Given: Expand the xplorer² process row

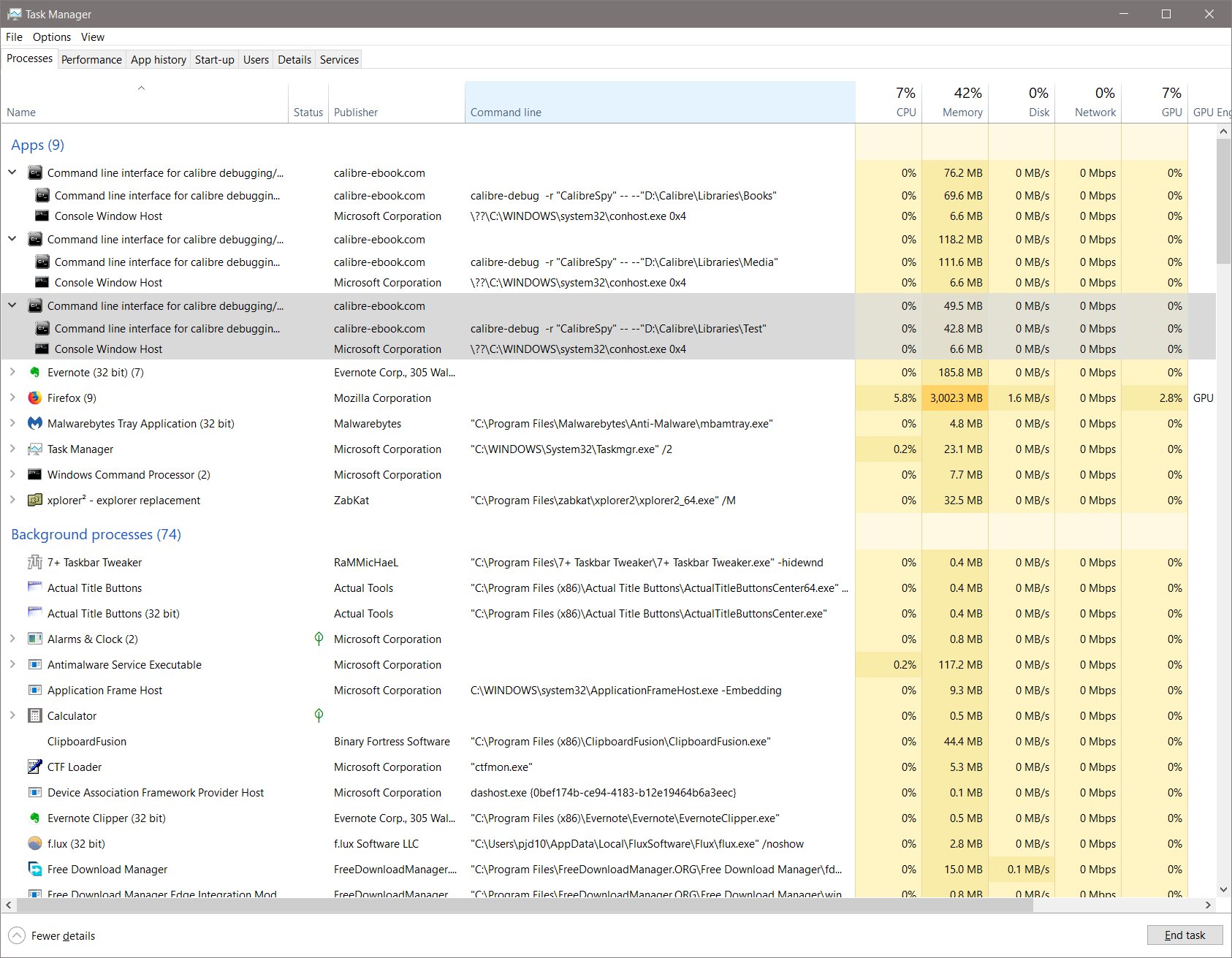Looking at the screenshot, I should pyautogui.click(x=12, y=500).
